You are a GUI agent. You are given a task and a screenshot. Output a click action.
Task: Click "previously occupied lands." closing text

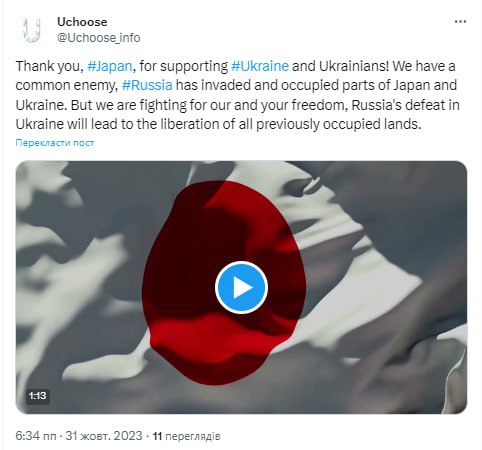(339, 124)
